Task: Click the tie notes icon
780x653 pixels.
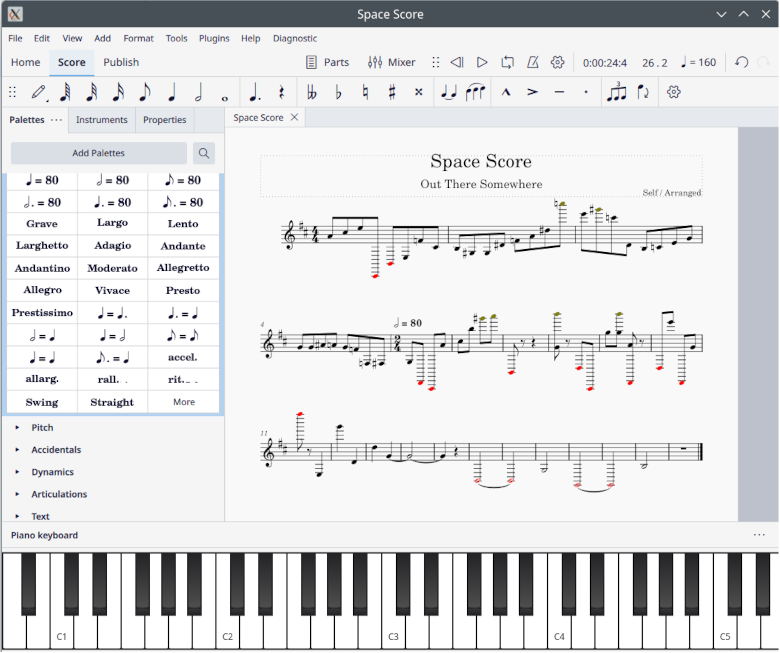Action: pyautogui.click(x=449, y=92)
